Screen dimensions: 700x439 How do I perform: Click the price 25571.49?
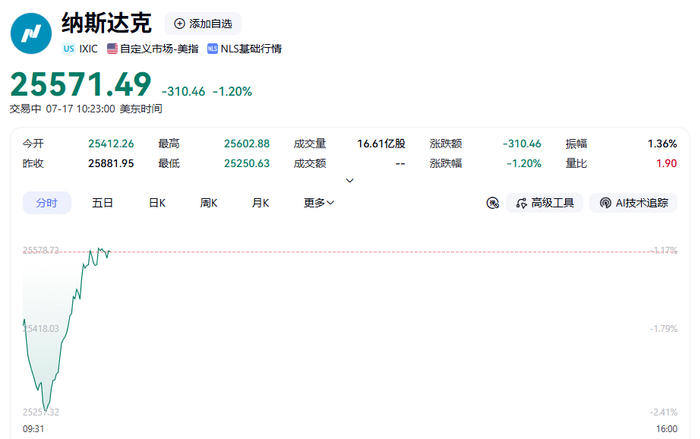[81, 84]
